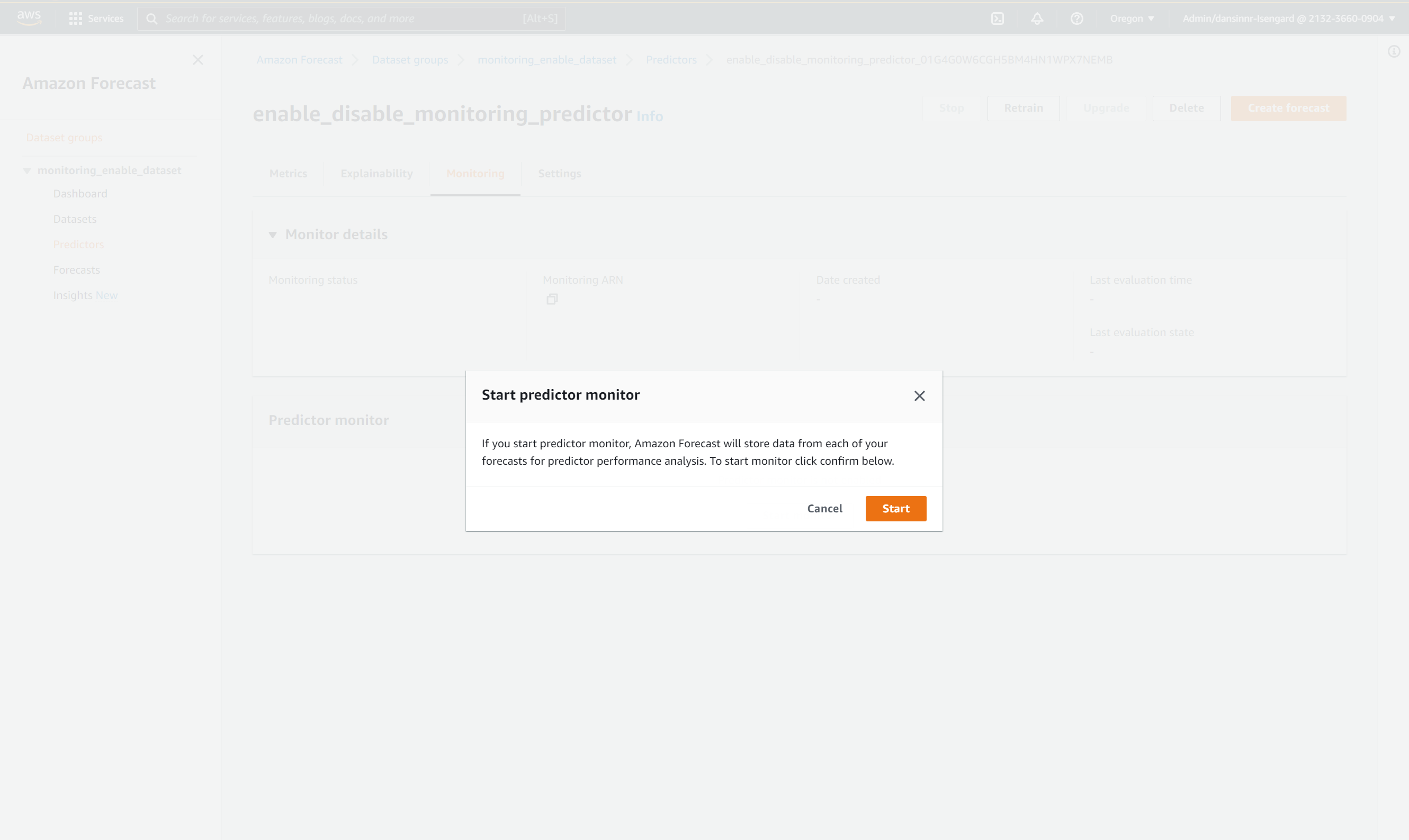Open Predictors in the breadcrumb trail

tap(671, 59)
